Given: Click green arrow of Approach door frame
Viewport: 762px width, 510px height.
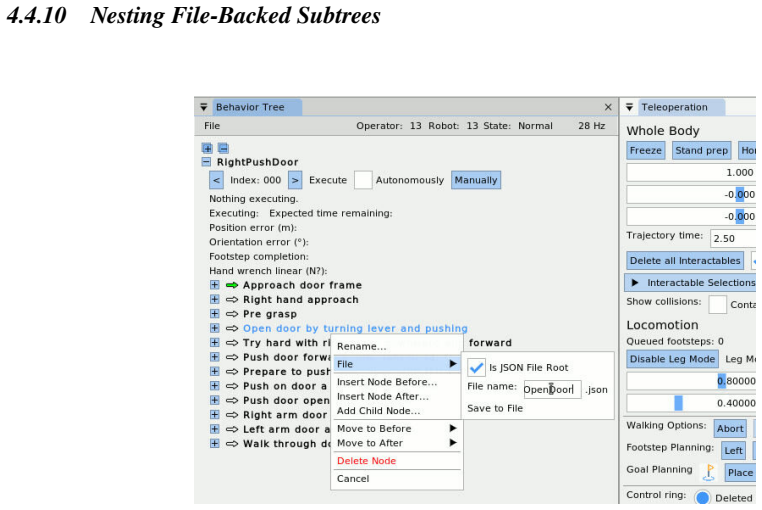Looking at the screenshot, I should tap(232, 285).
